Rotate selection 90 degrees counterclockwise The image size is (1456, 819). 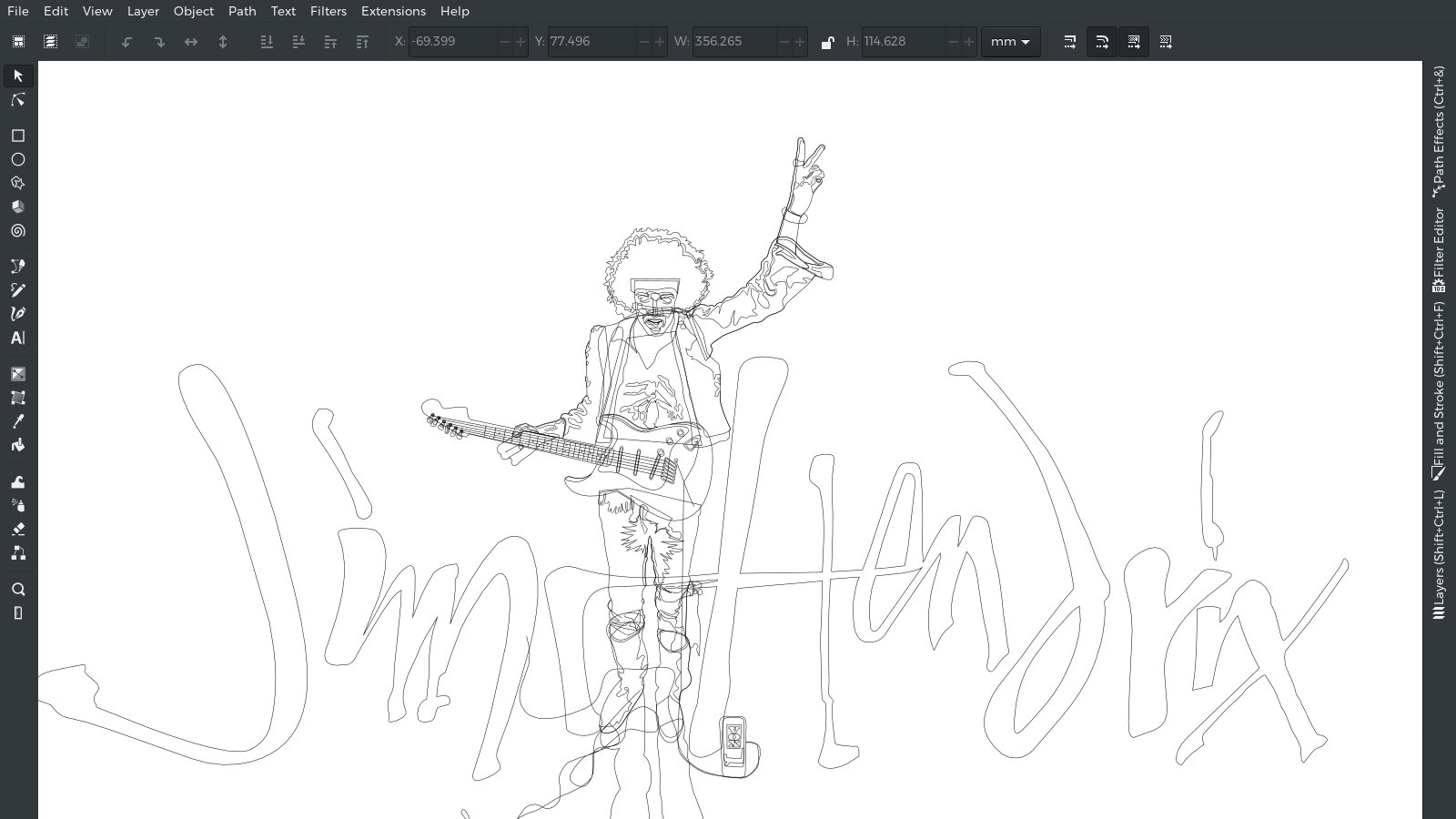click(x=126, y=41)
